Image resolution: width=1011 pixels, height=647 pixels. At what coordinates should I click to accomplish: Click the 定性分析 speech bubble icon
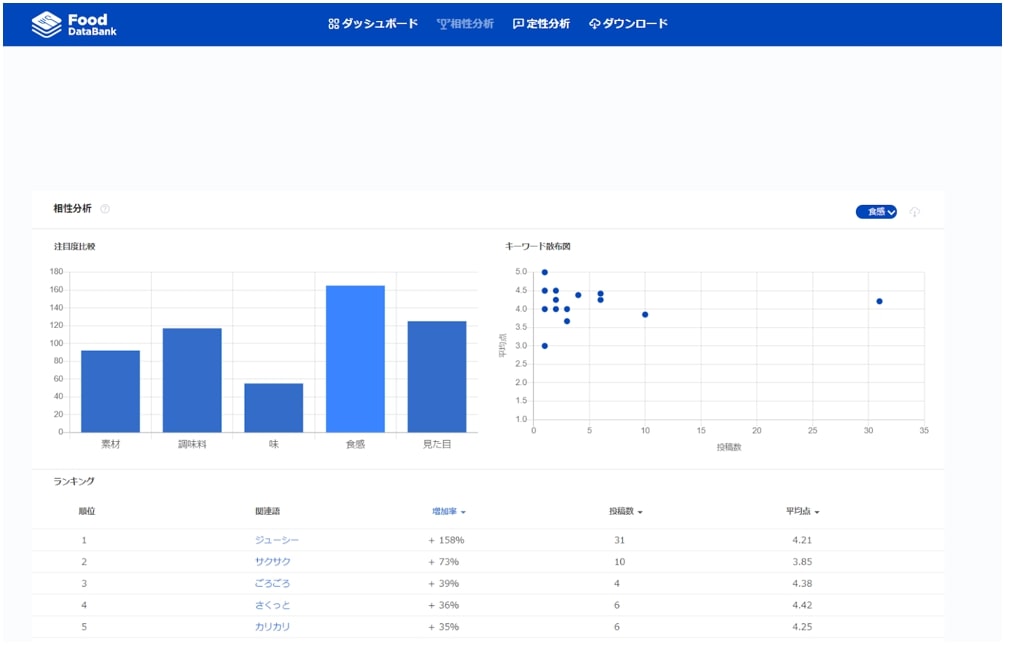[518, 24]
